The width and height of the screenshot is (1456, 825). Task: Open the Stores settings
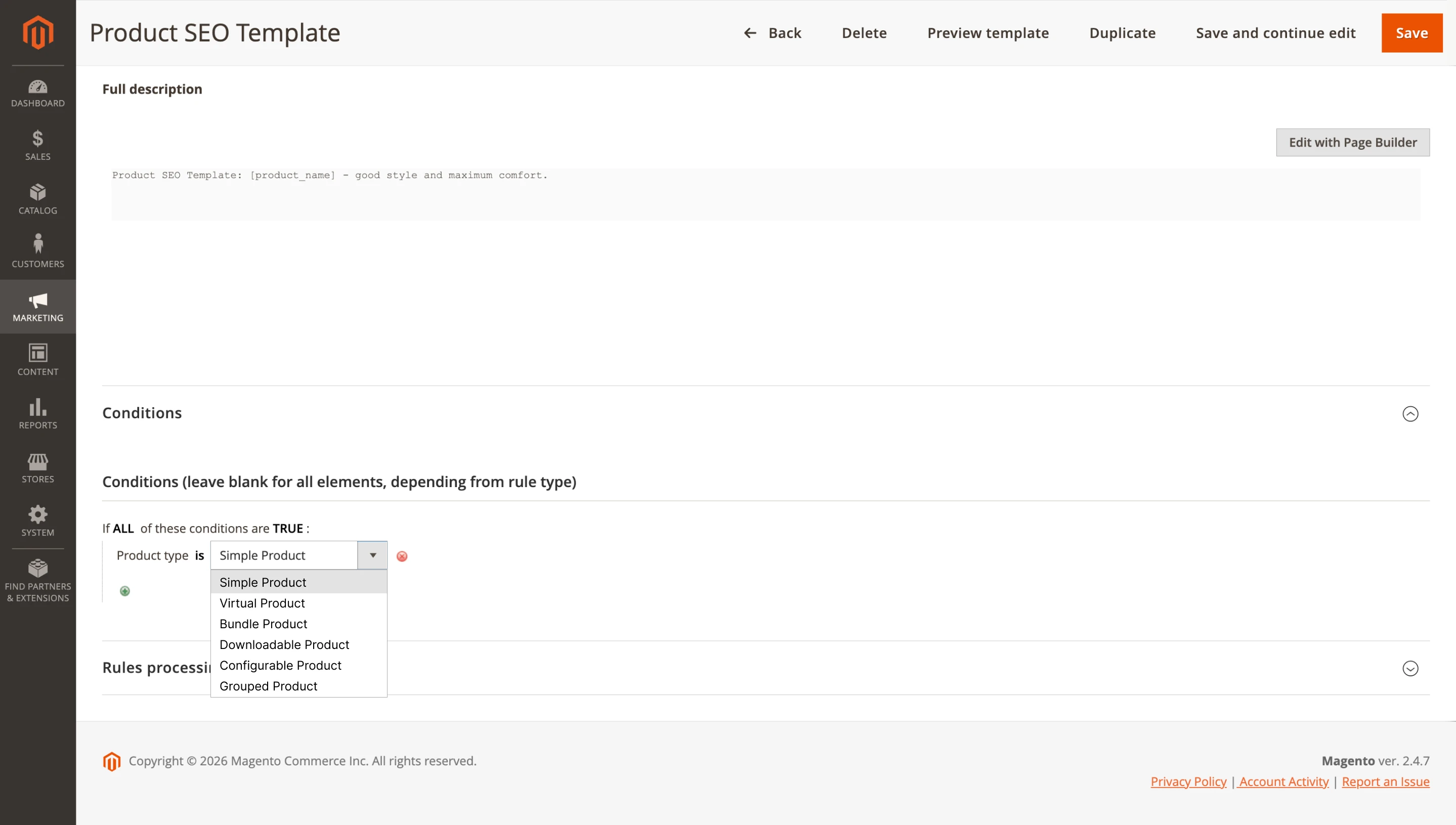(37, 467)
